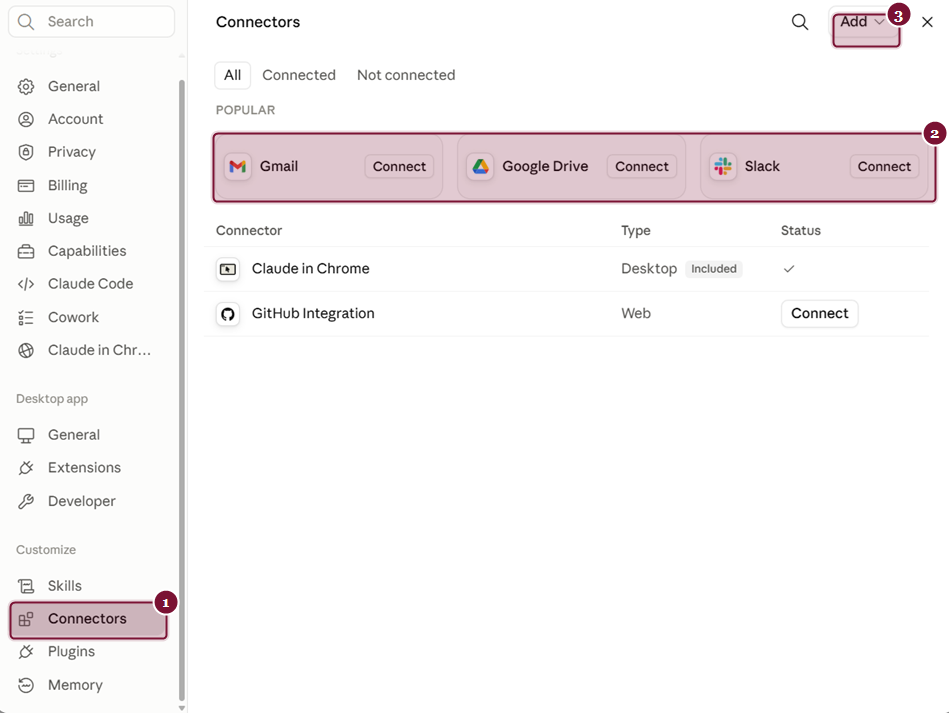The height and width of the screenshot is (719, 949).
Task: Click the Billing card icon in sidebar
Action: click(x=26, y=185)
